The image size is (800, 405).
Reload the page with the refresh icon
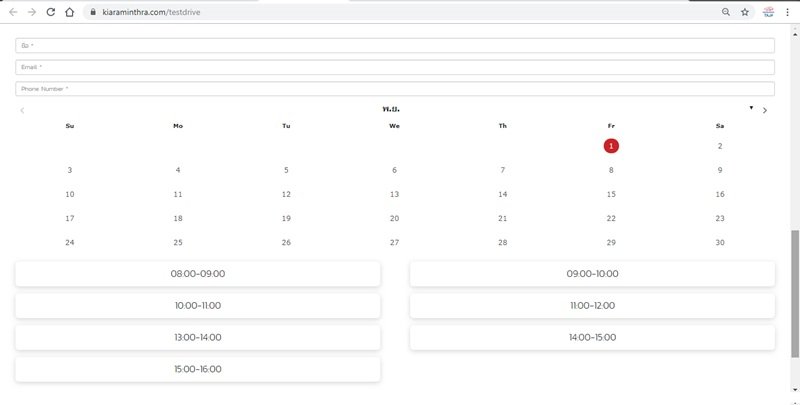click(x=50, y=12)
